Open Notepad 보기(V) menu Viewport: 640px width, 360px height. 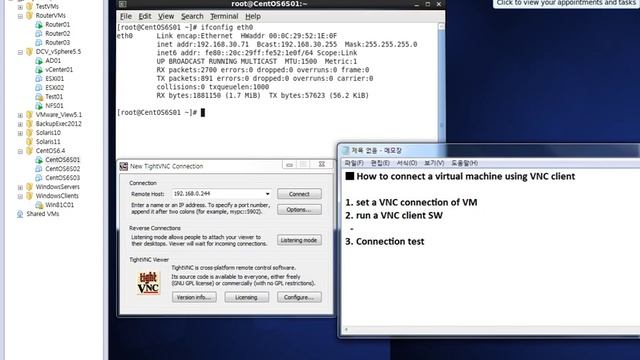click(434, 163)
